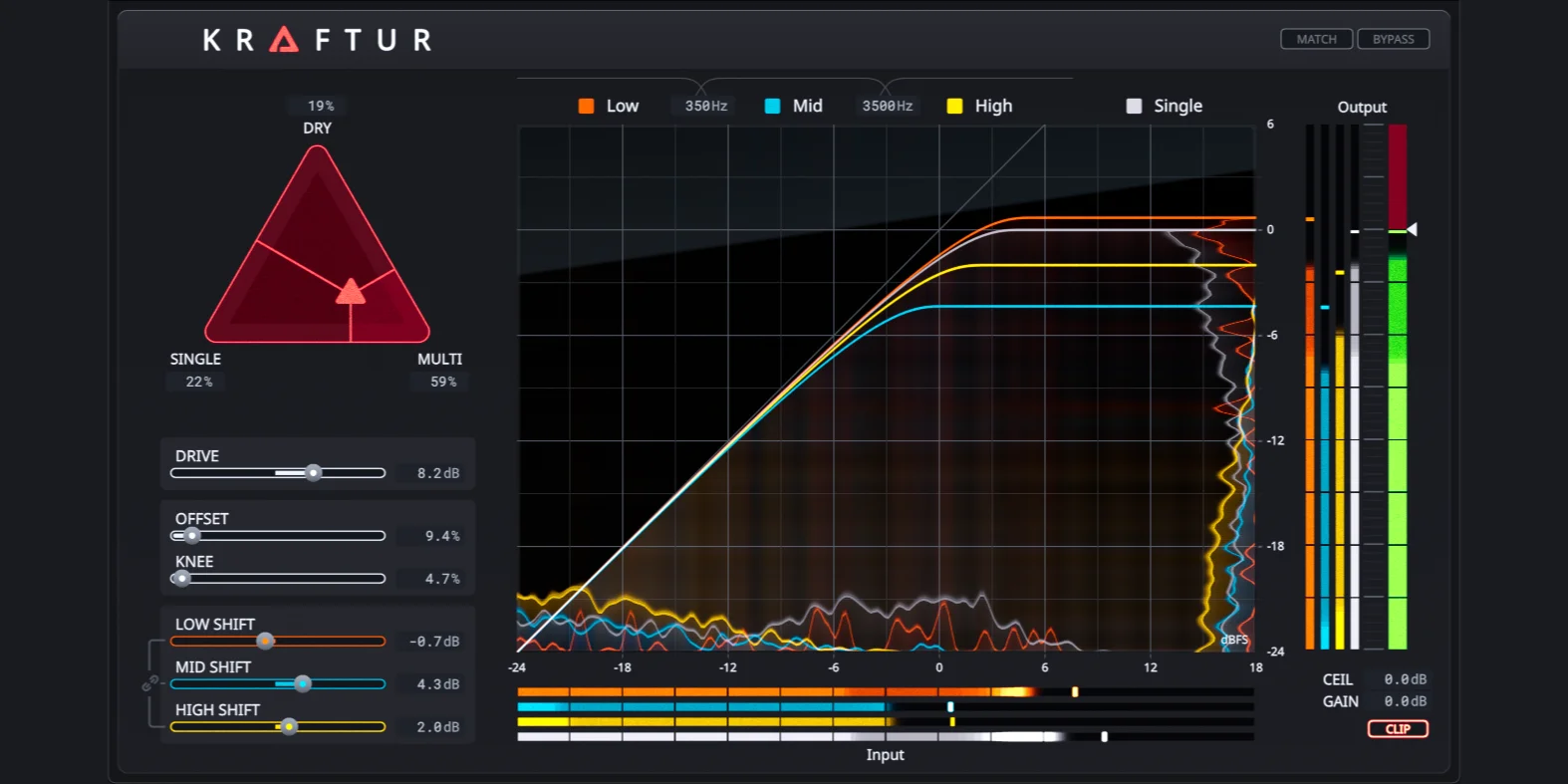Image resolution: width=1568 pixels, height=784 pixels.
Task: Toggle the MATCH button
Action: coord(1316,39)
